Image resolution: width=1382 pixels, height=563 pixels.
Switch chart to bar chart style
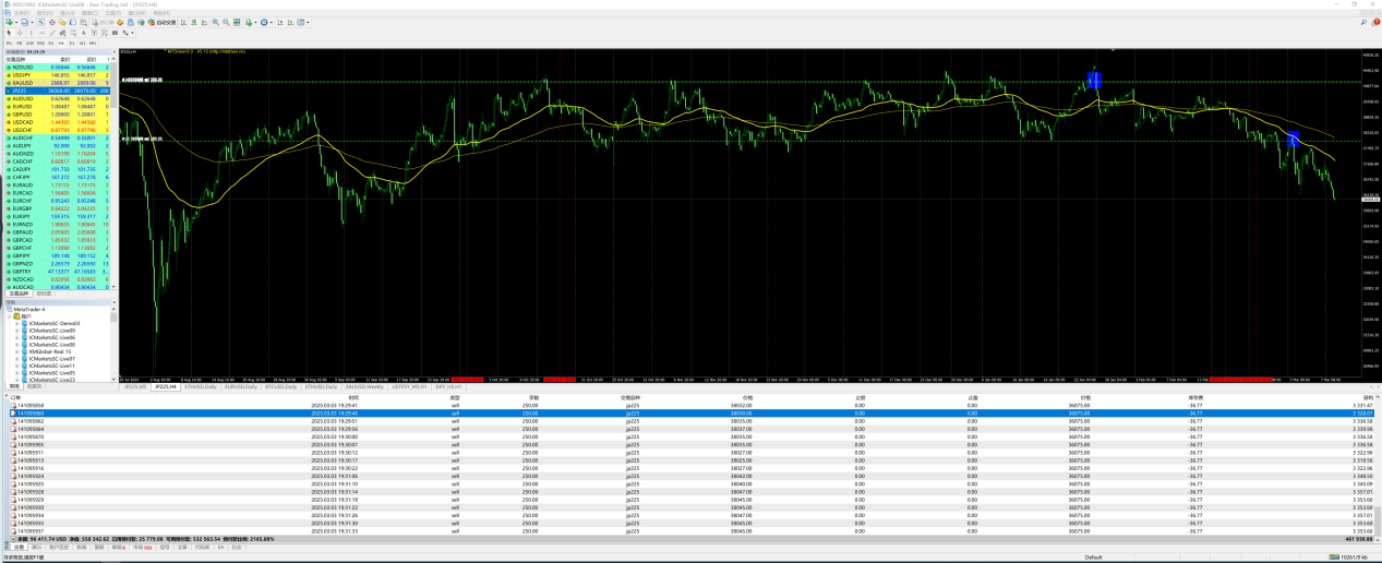pos(183,22)
